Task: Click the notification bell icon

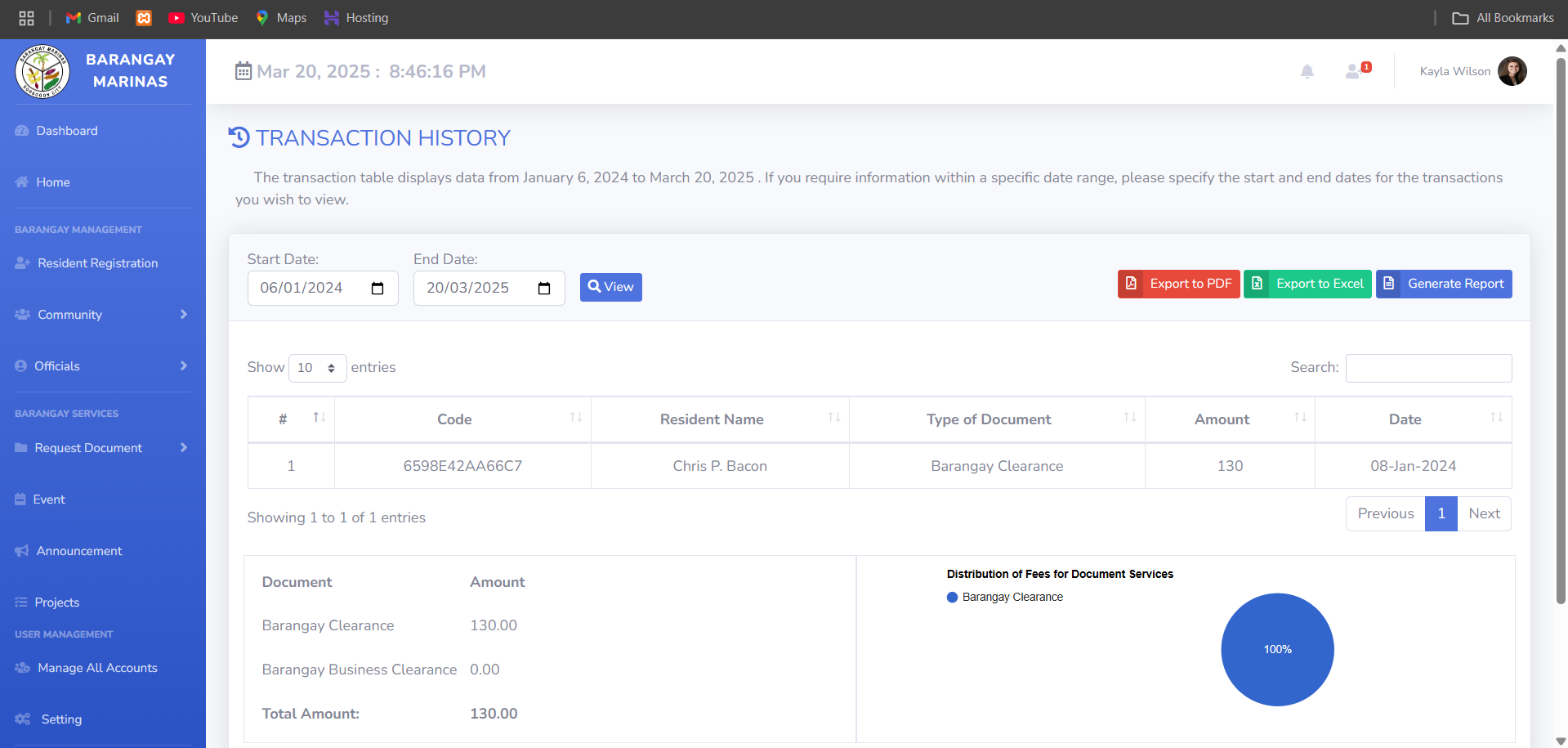Action: coord(1307,72)
